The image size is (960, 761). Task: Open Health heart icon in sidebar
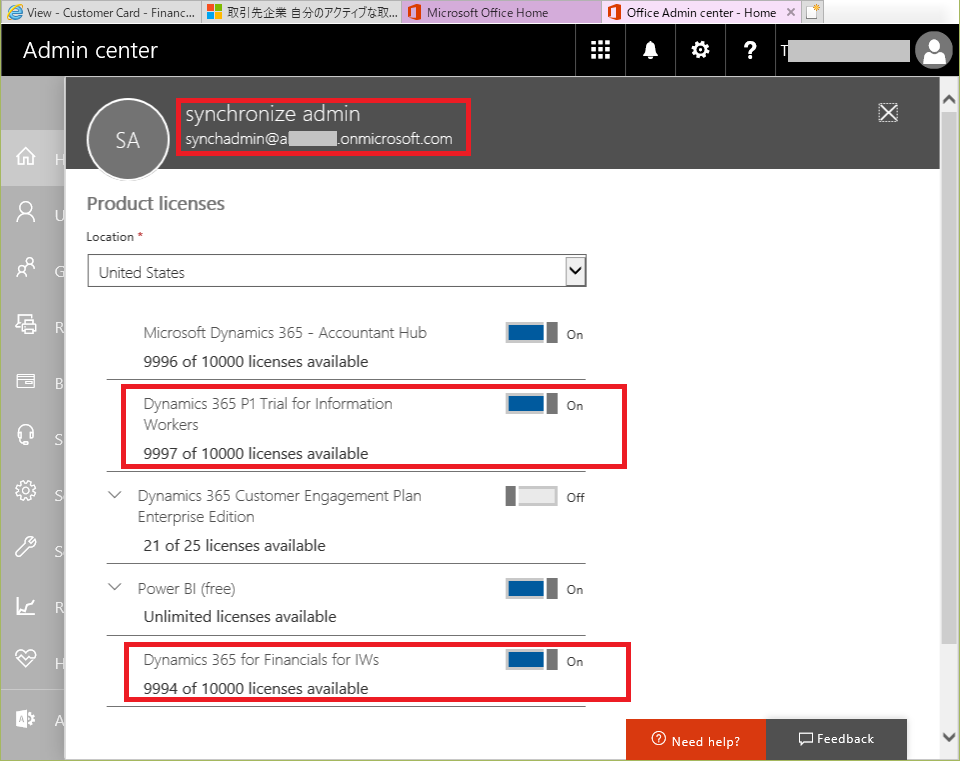26,658
